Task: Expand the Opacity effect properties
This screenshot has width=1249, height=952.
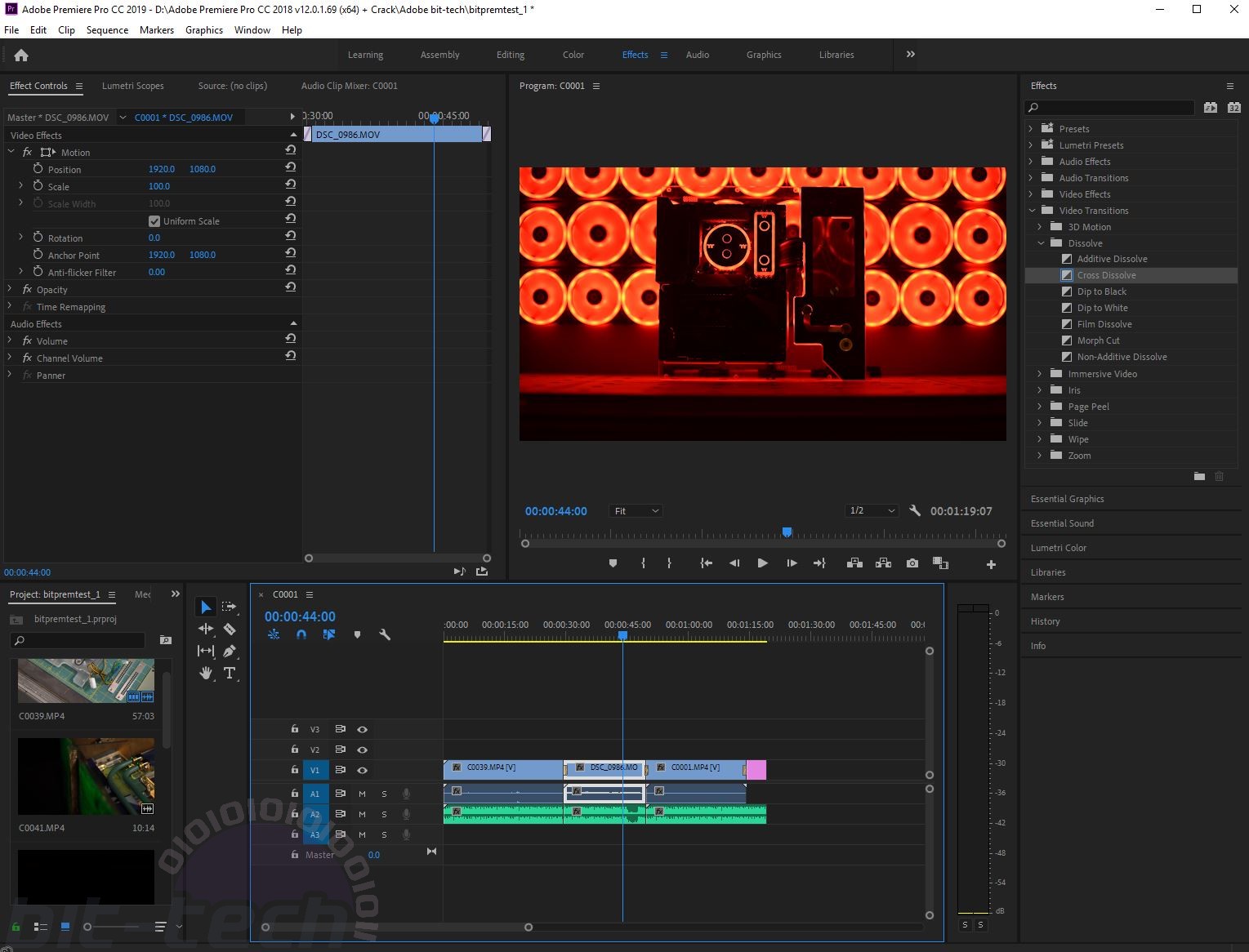Action: (10, 289)
